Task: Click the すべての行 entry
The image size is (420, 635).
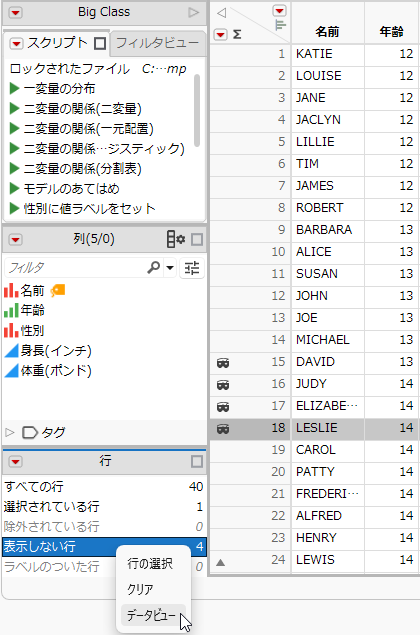Action: tap(104, 486)
